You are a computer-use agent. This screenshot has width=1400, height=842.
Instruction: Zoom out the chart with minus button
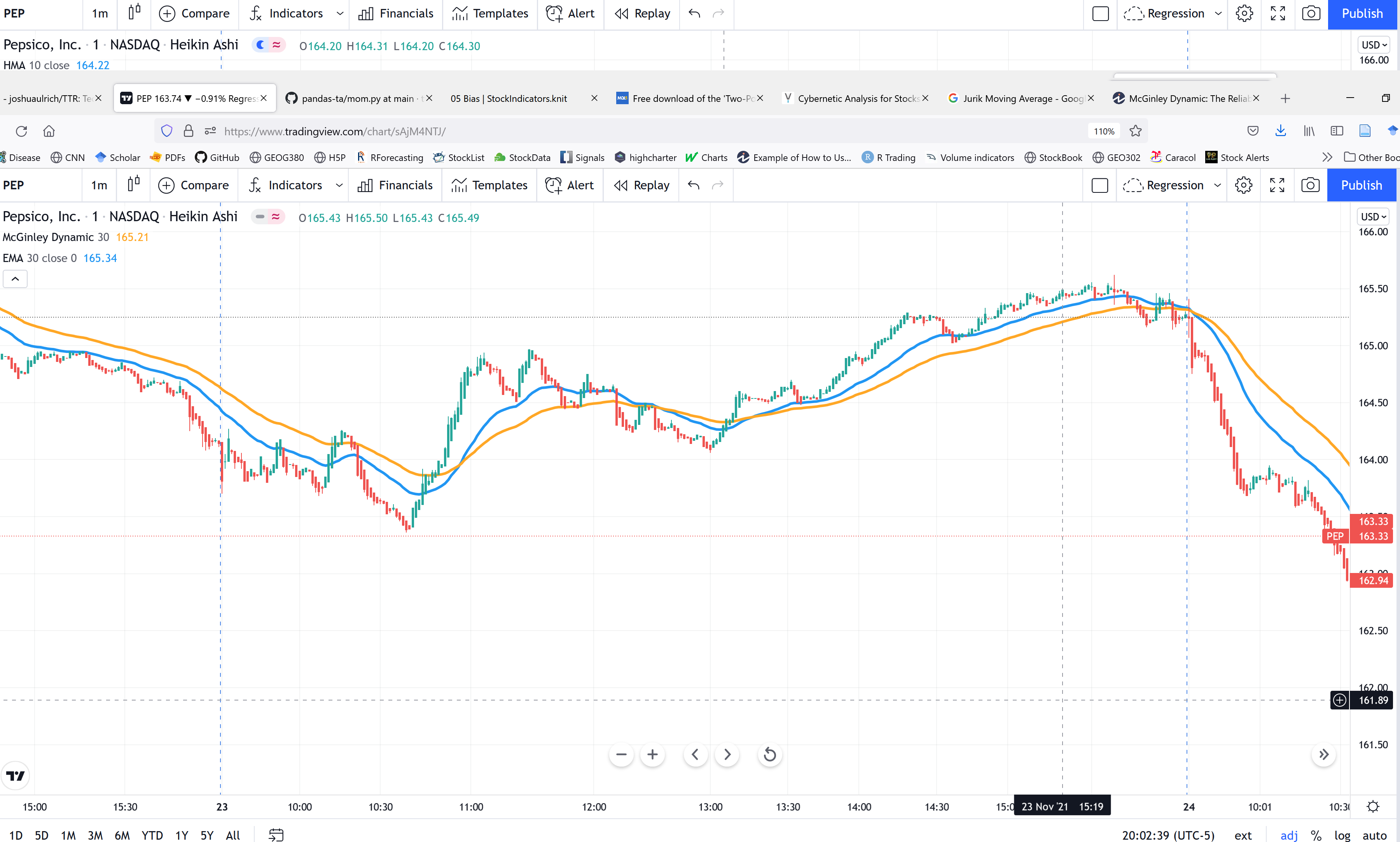click(x=621, y=754)
